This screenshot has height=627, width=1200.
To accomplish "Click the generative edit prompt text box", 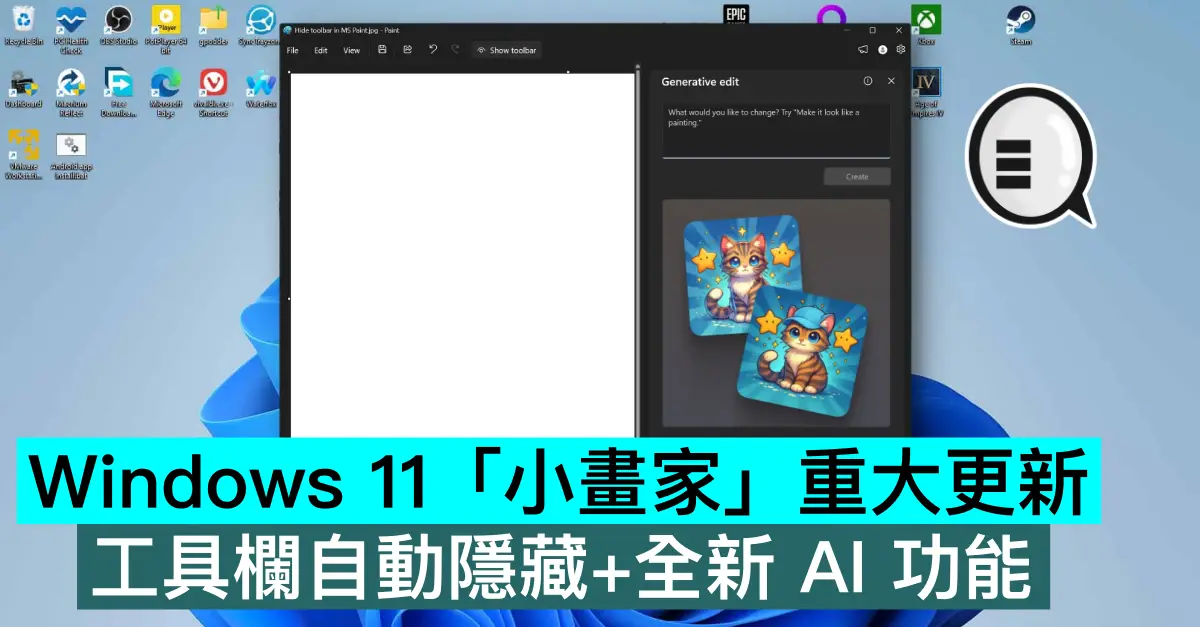I will pyautogui.click(x=776, y=128).
